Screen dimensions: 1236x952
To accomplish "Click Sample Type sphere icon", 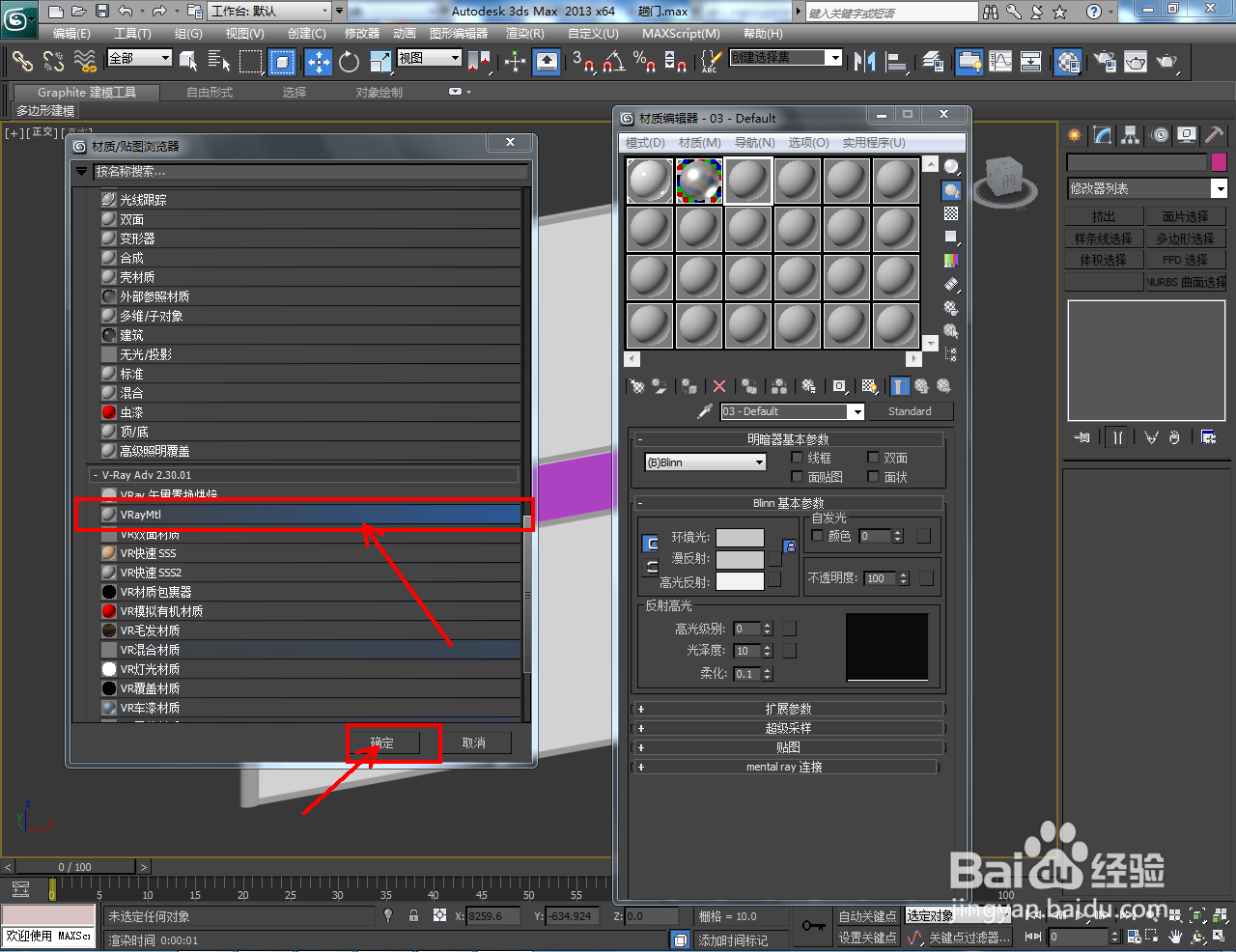I will click(x=951, y=167).
